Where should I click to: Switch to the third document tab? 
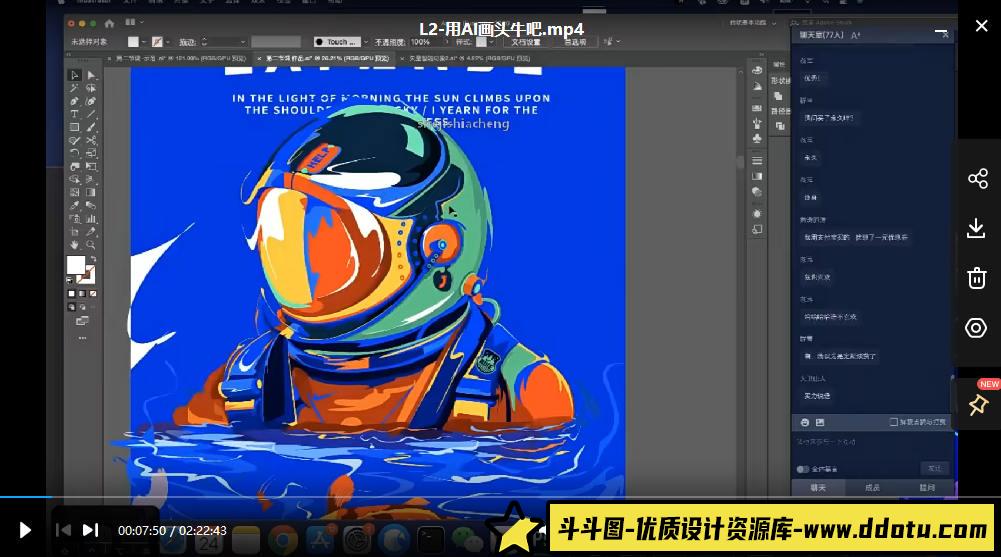[x=470, y=59]
